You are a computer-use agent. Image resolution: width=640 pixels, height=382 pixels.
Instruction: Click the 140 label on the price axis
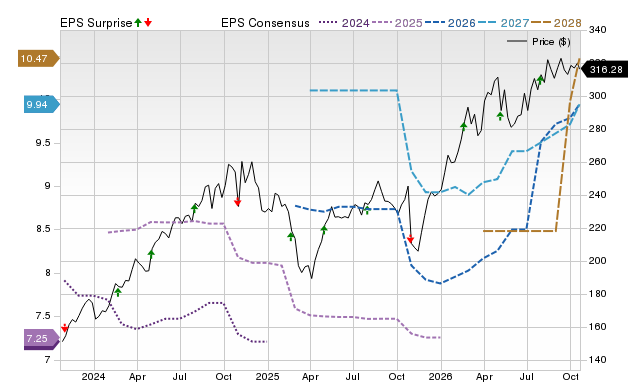[598, 360]
